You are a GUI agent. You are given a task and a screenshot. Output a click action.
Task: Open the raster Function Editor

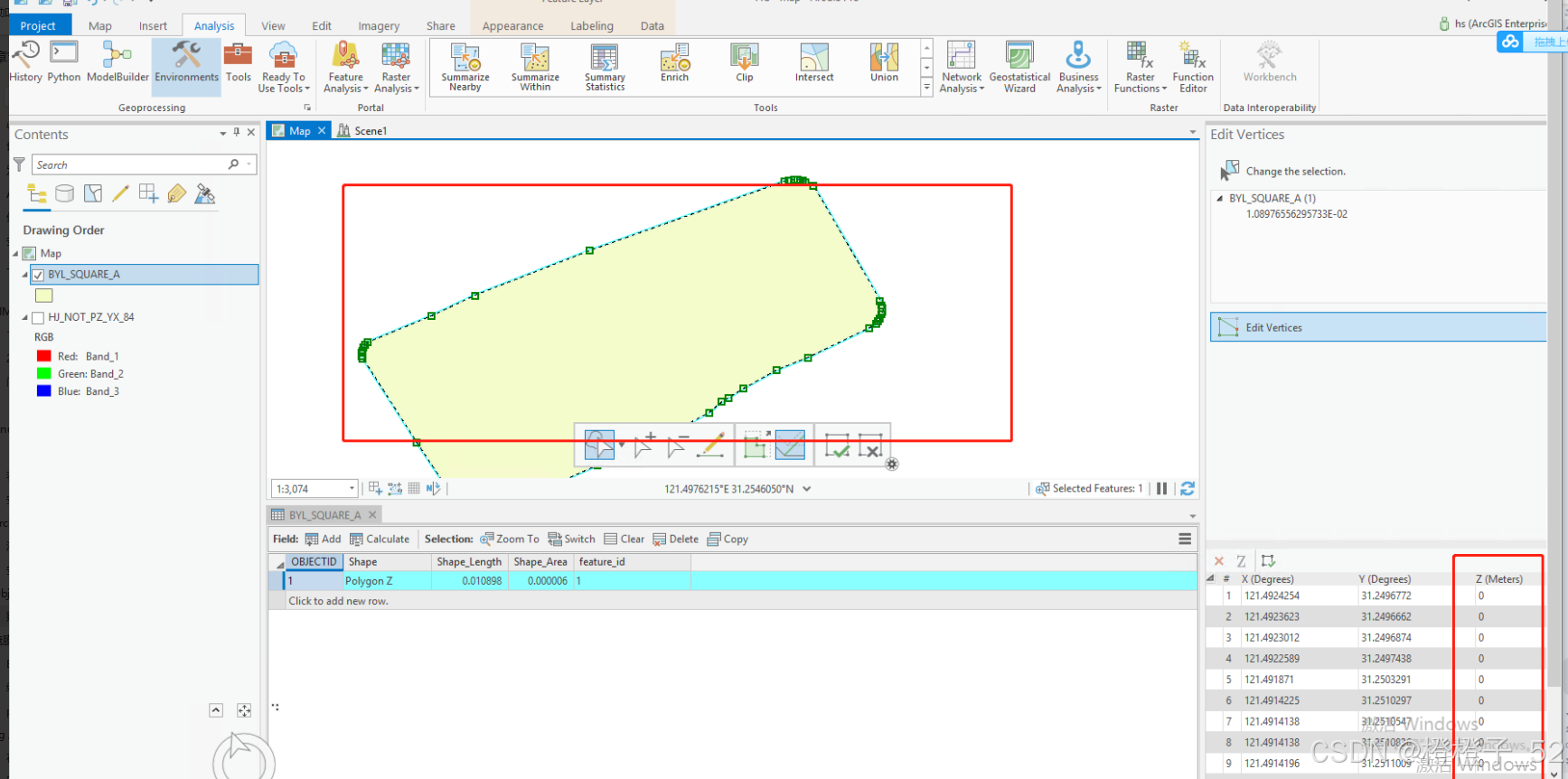pos(1193,68)
